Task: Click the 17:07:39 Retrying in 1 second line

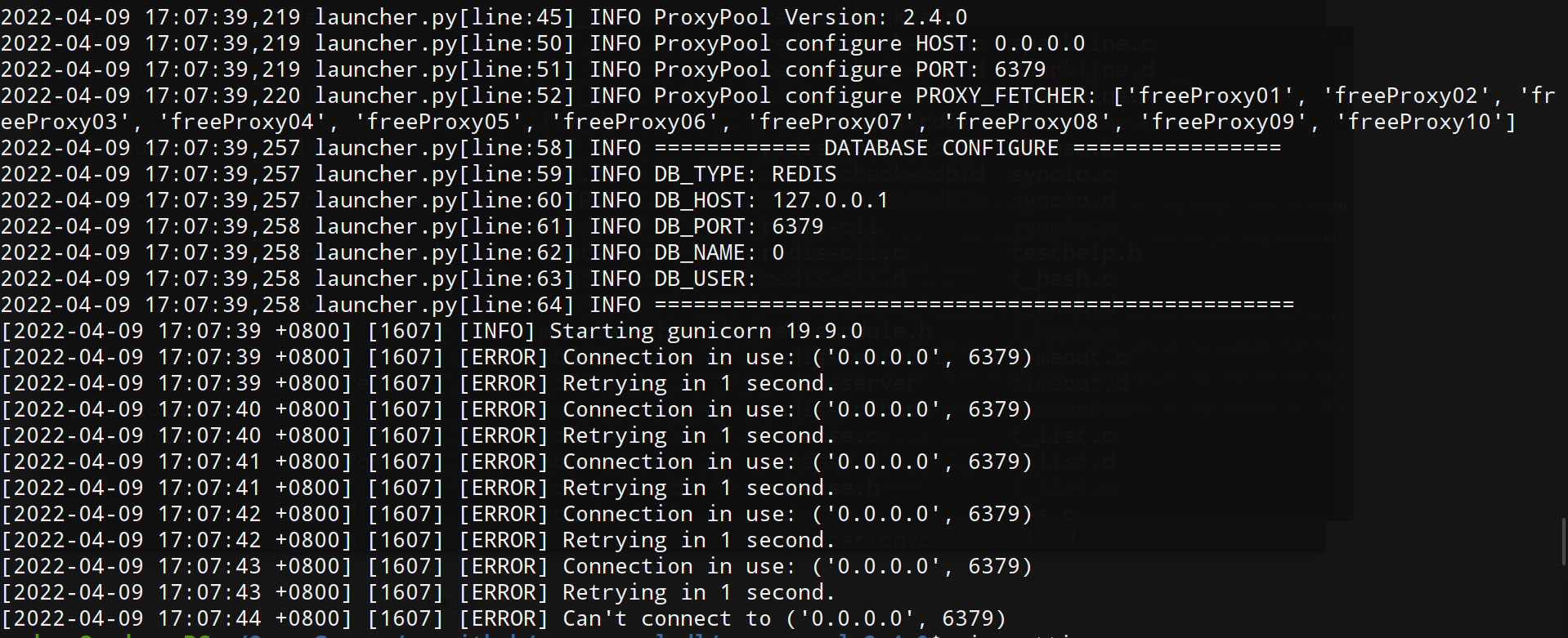Action: tap(419, 383)
